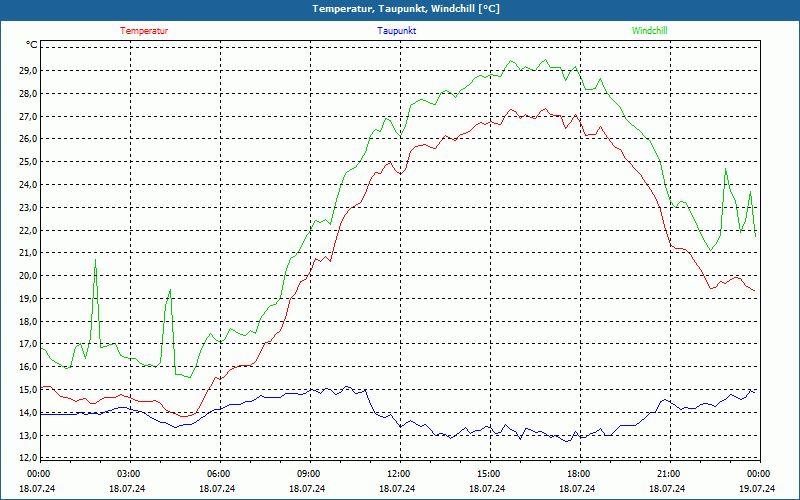Click the 12,0 y-axis value
The image size is (800, 500).
28,457
